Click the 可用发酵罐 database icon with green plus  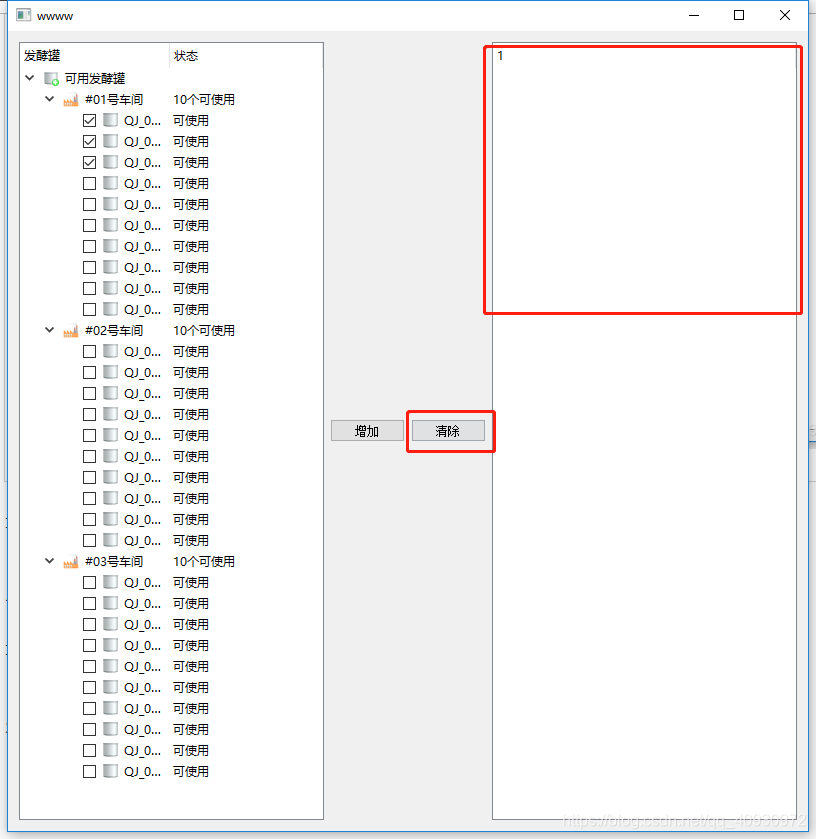(50, 78)
